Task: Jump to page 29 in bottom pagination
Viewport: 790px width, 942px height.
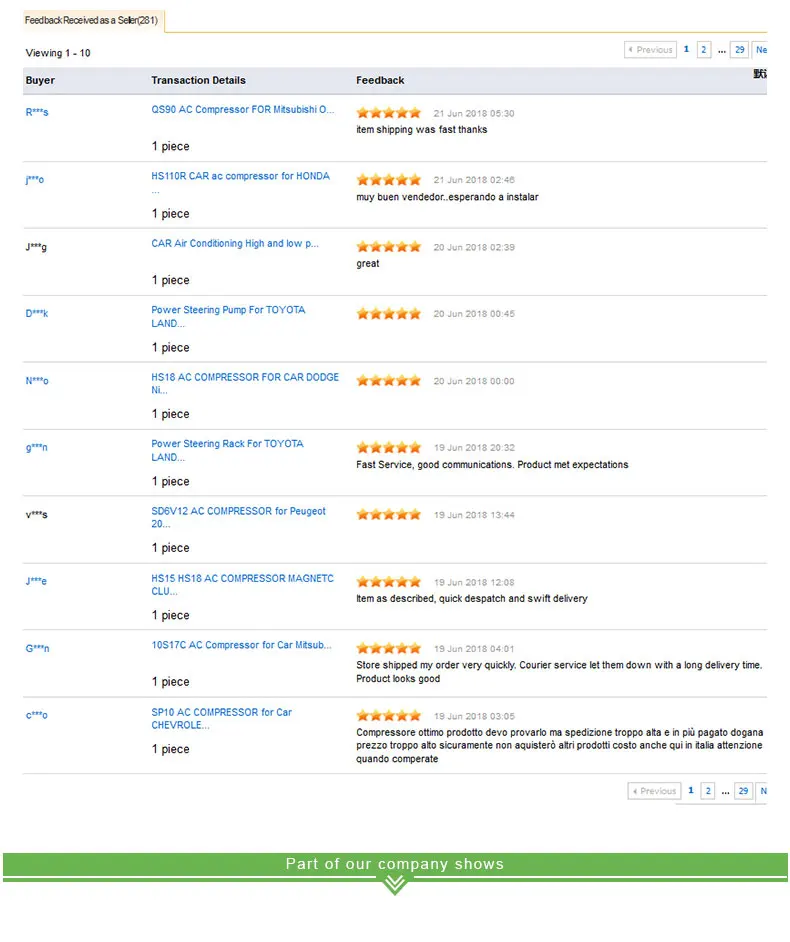Action: [743, 791]
